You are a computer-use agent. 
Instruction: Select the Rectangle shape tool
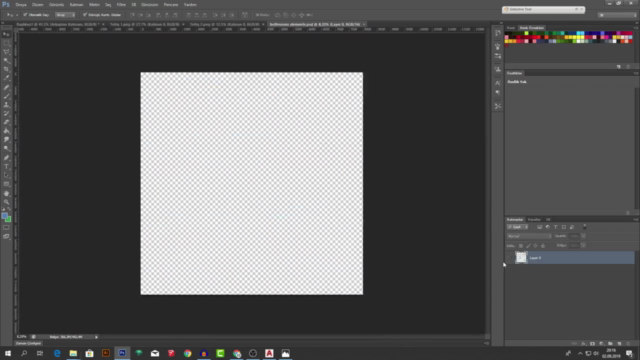point(7,184)
